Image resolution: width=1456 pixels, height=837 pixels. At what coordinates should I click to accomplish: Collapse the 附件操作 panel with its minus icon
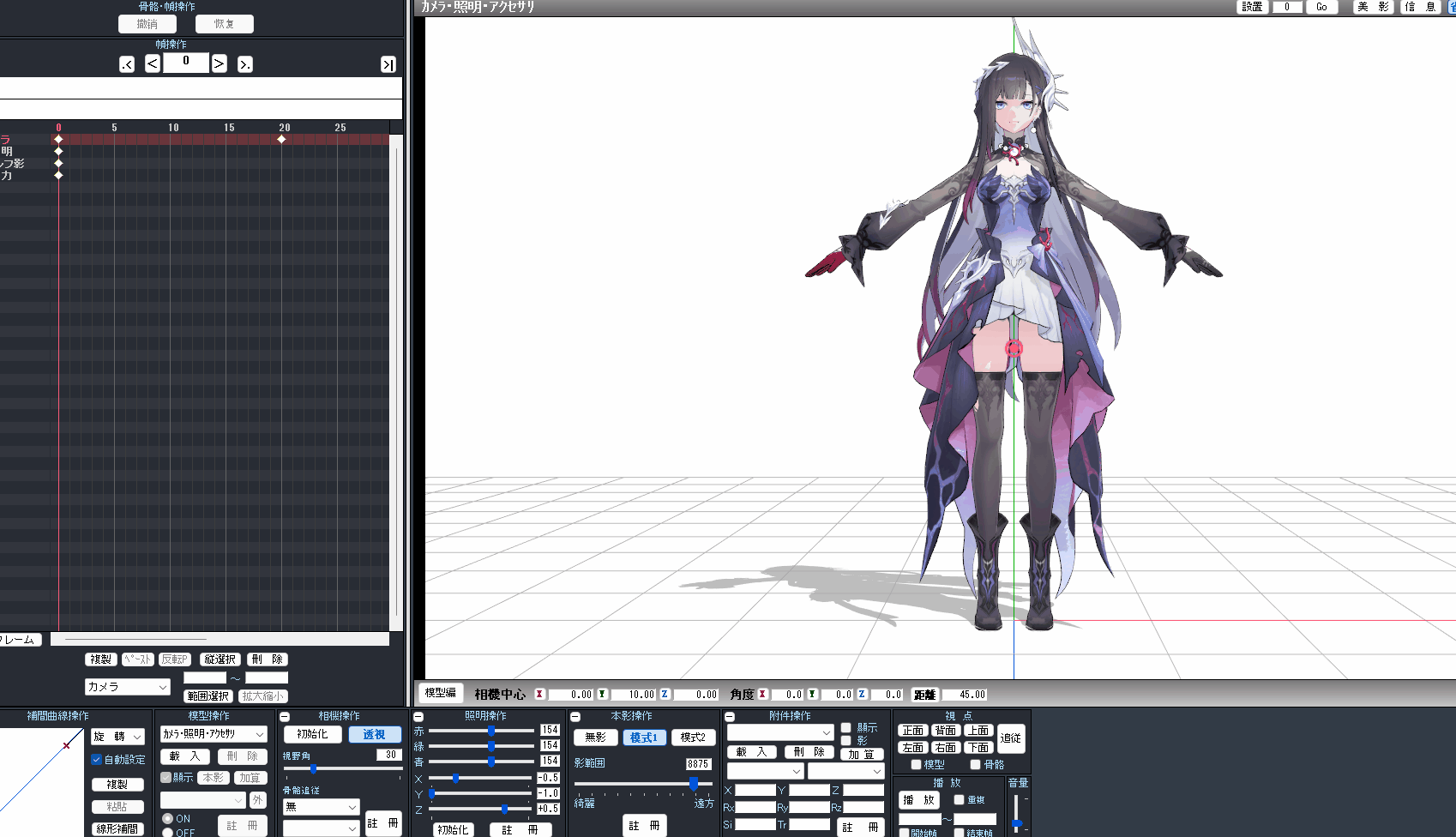tap(730, 717)
